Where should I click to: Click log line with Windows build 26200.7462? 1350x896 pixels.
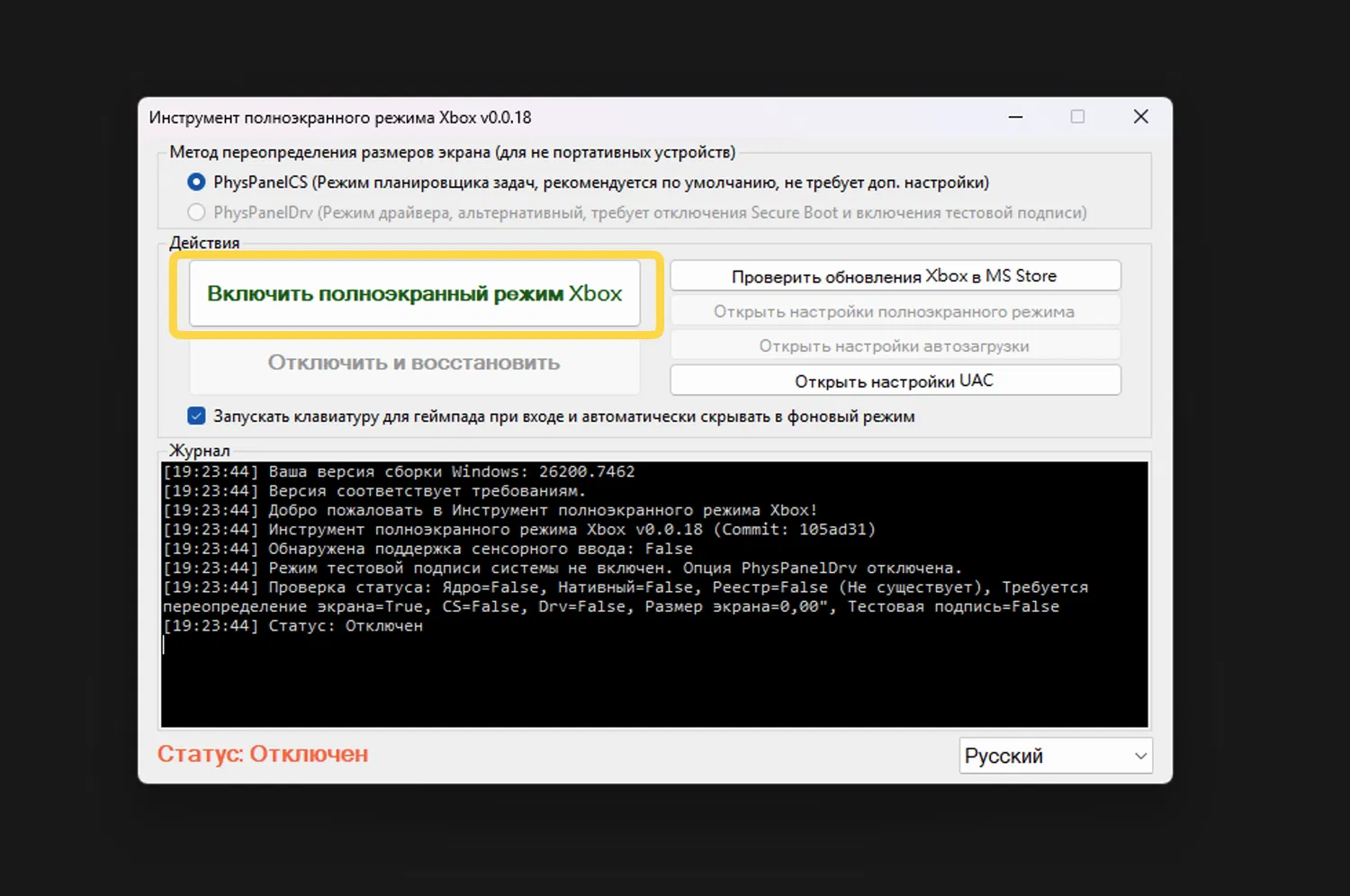pos(399,472)
